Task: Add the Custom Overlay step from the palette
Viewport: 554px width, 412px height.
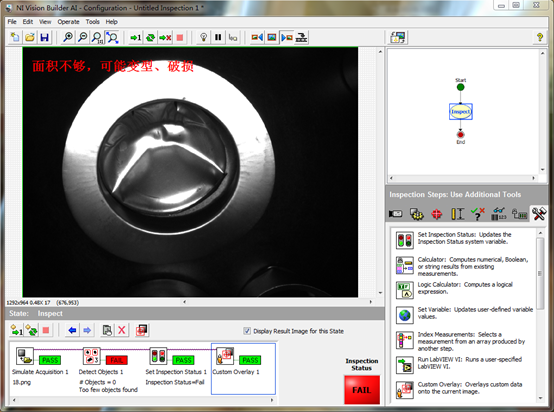Action: tap(405, 390)
